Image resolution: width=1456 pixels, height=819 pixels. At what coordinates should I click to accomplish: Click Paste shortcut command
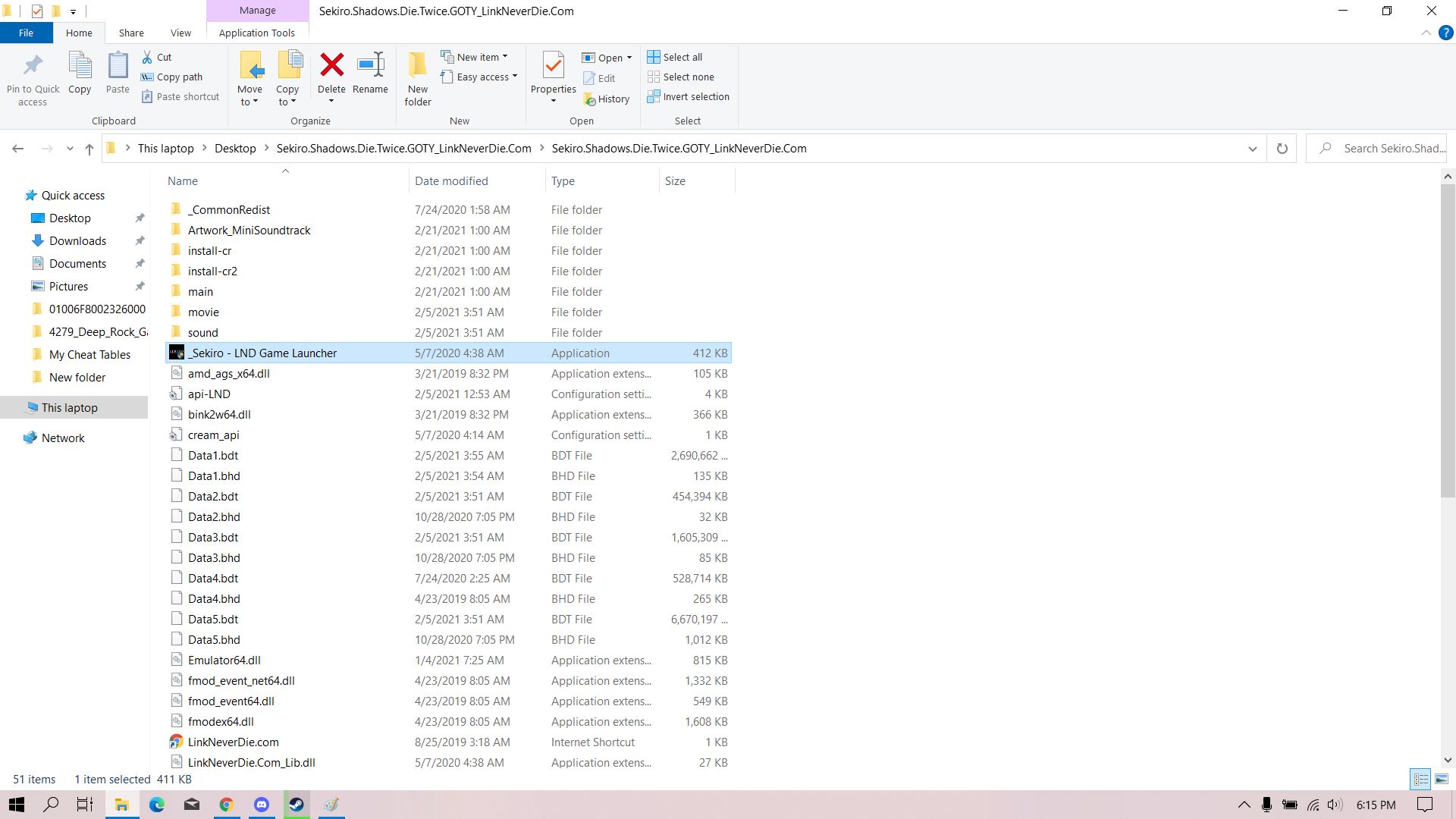coord(180,96)
